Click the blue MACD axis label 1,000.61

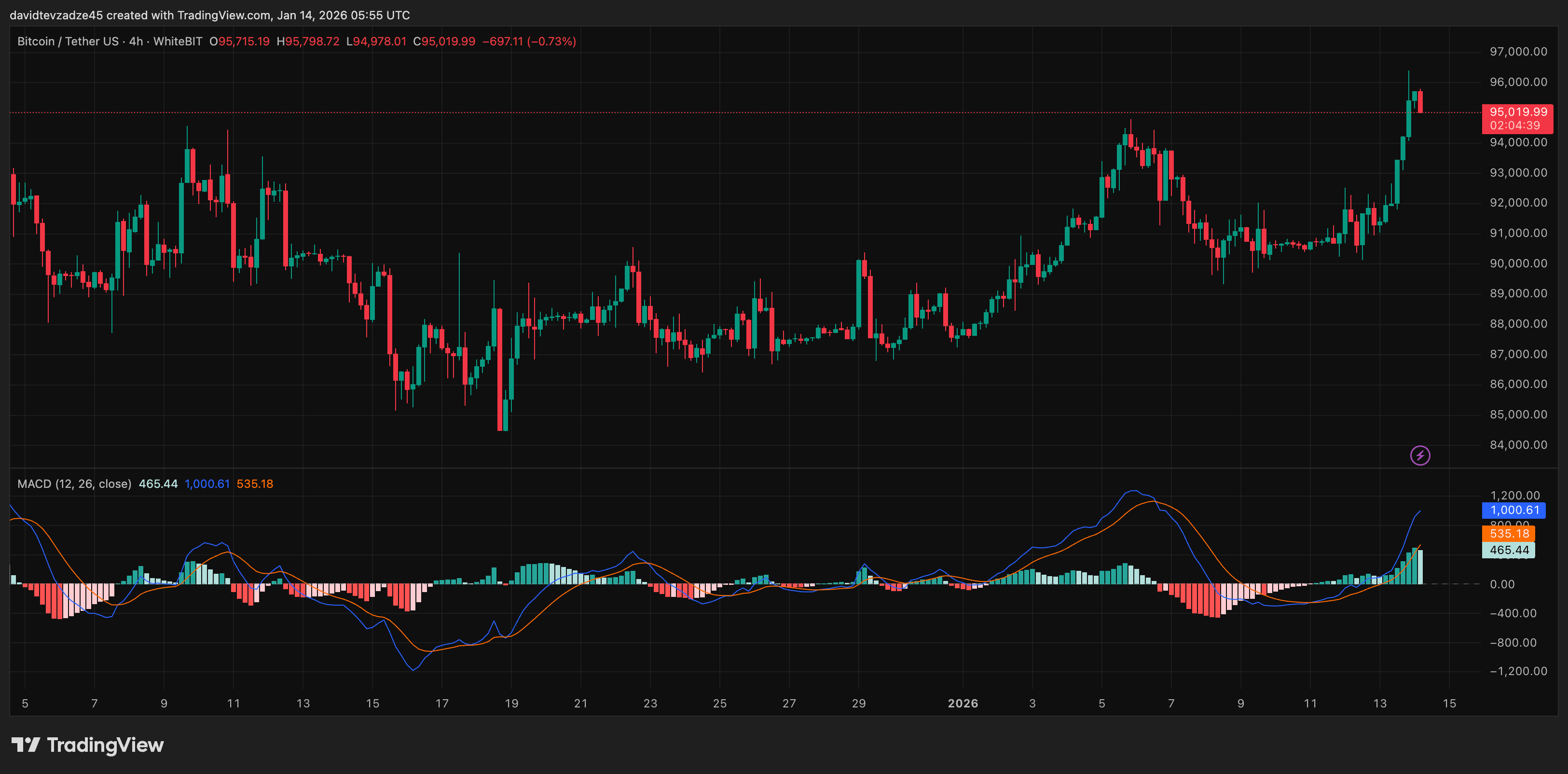point(1514,511)
